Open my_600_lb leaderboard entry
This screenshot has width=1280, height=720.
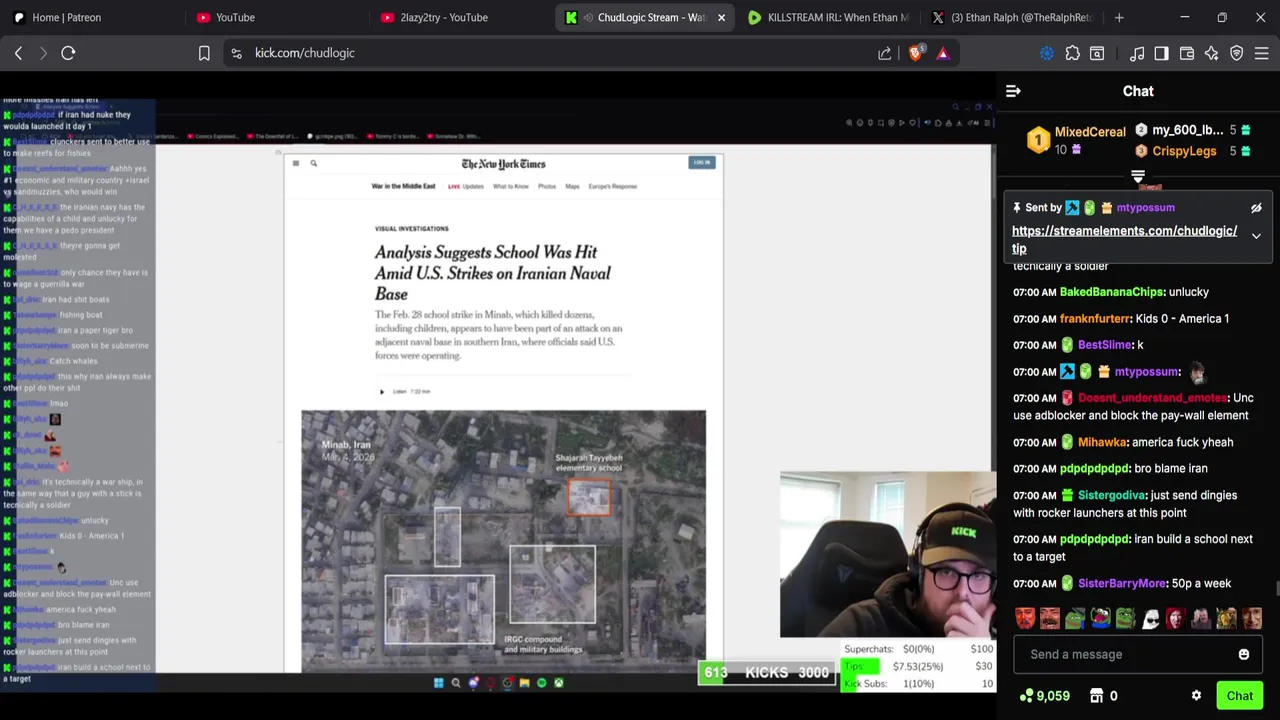coord(1187,130)
